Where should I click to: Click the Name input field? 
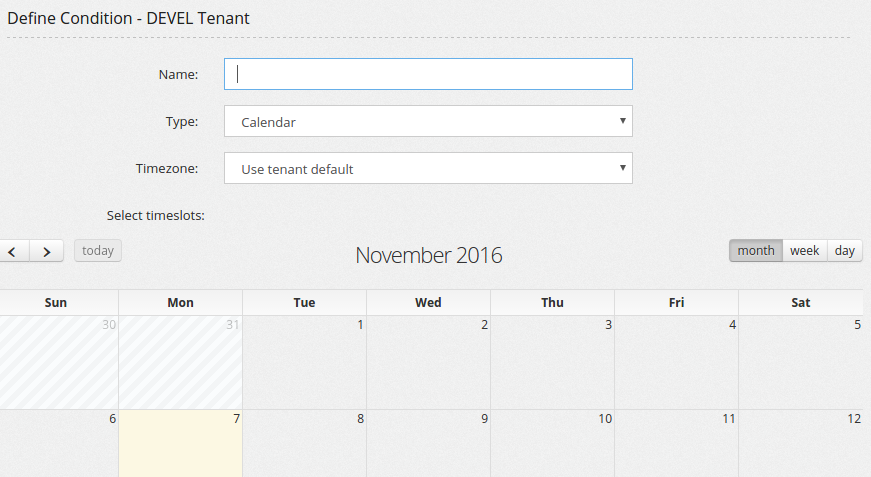pos(428,74)
